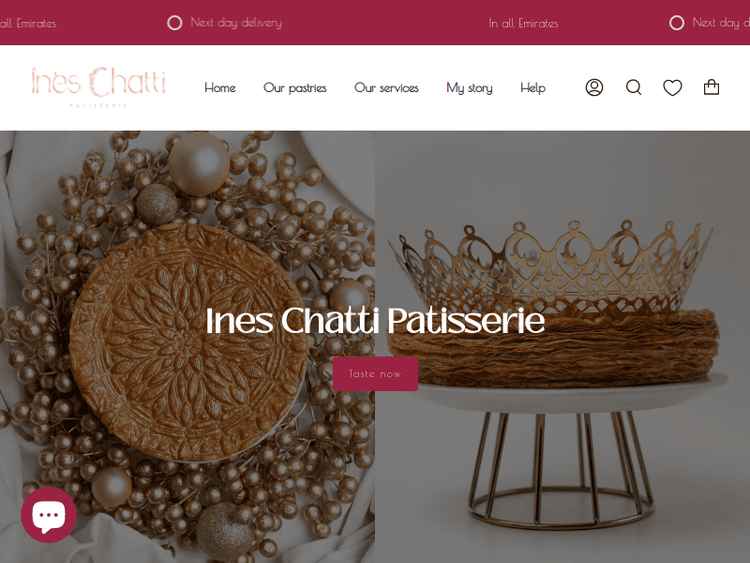This screenshot has width=750, height=563.
Task: Click the Ines Chatti Patisserie hero heading
Action: tap(375, 320)
